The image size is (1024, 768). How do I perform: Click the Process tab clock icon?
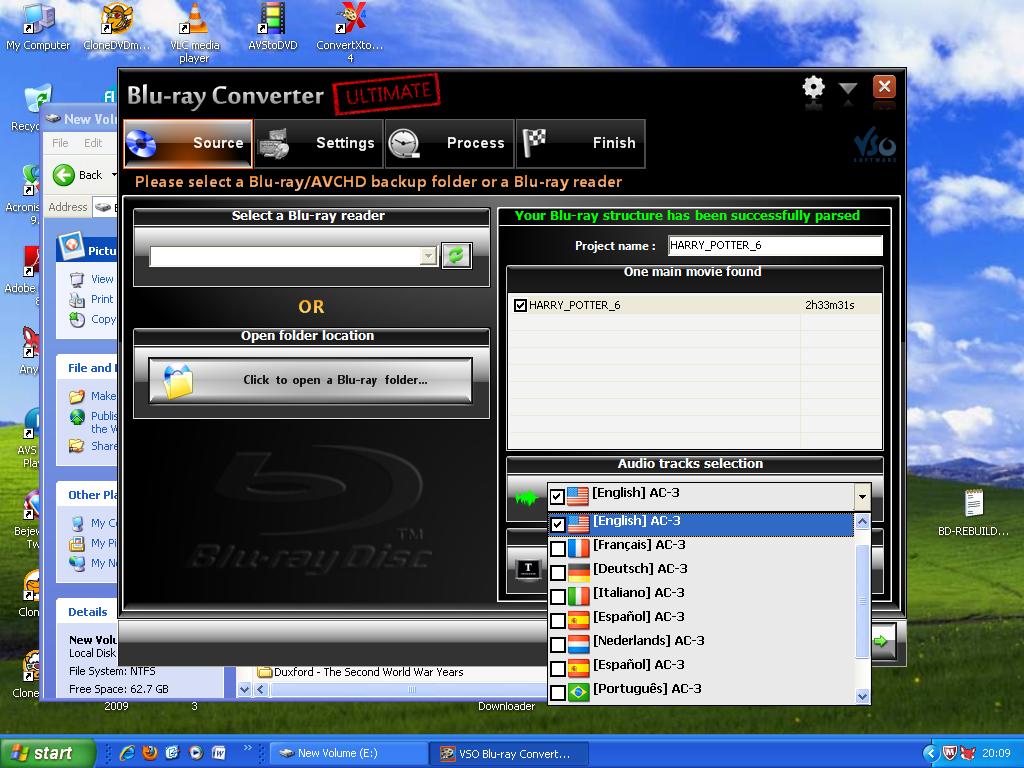pos(404,144)
